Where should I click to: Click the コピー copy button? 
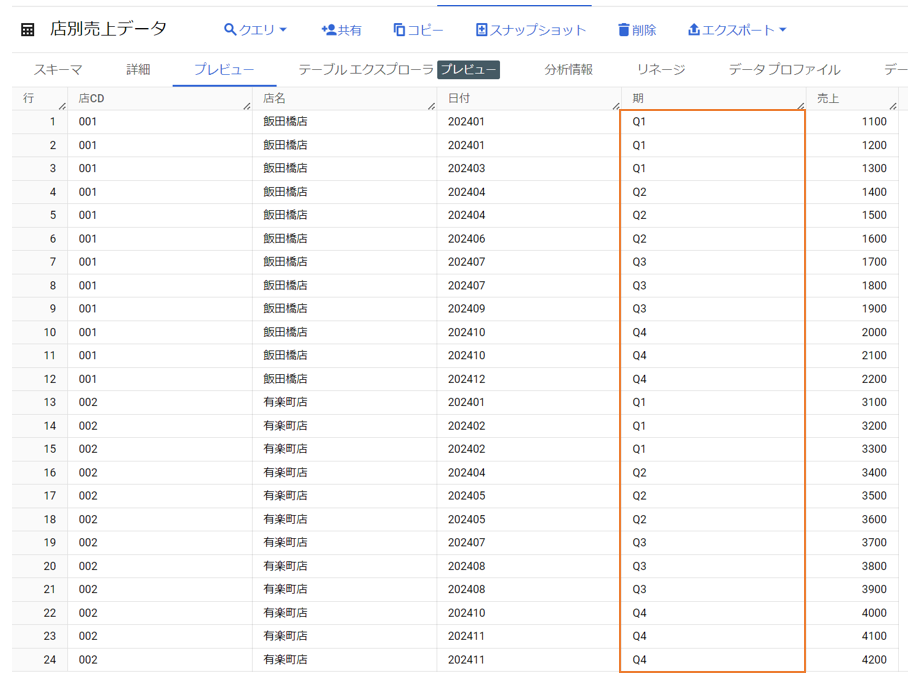pyautogui.click(x=418, y=30)
